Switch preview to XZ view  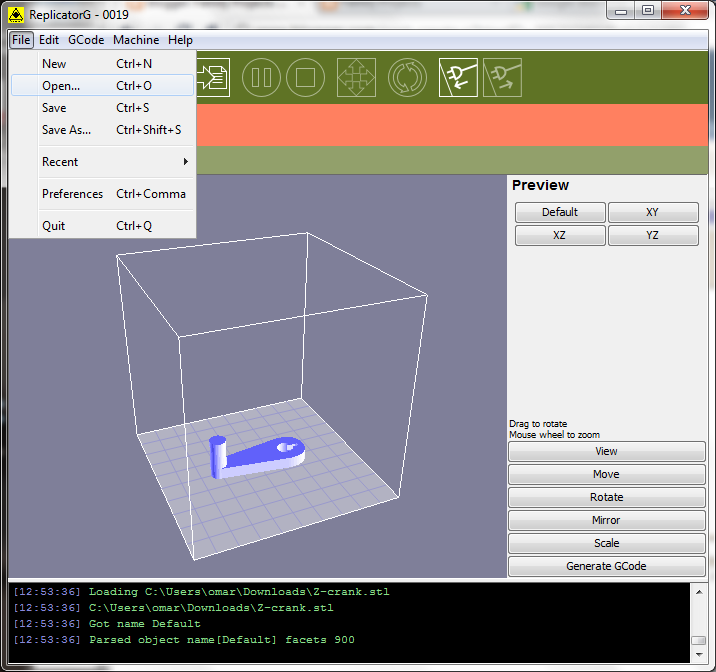560,235
